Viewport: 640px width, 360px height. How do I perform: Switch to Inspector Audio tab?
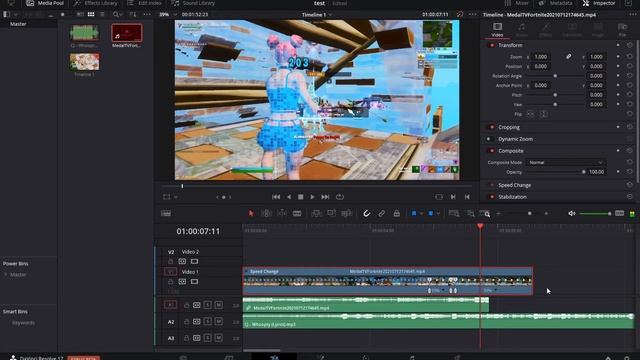[522, 30]
